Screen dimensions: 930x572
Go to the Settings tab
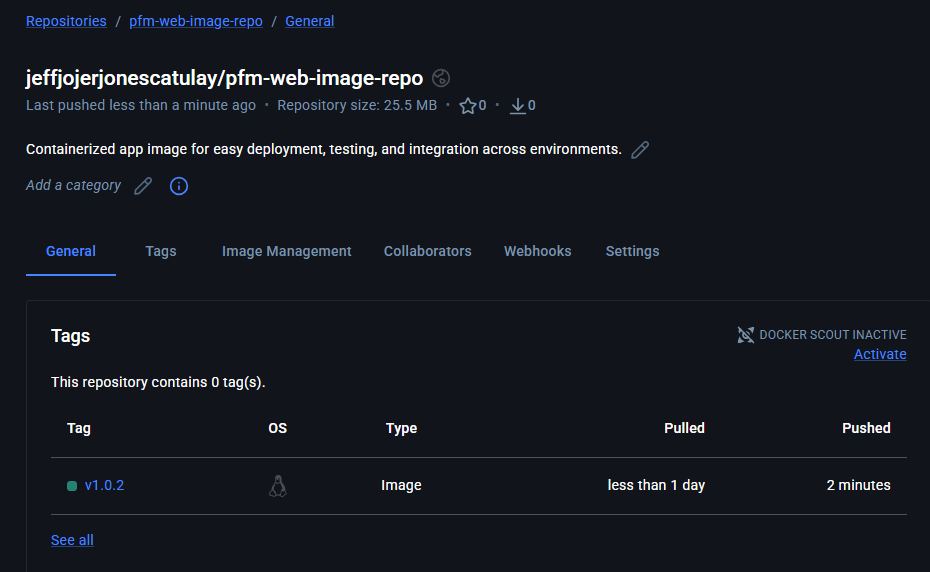[x=632, y=252]
